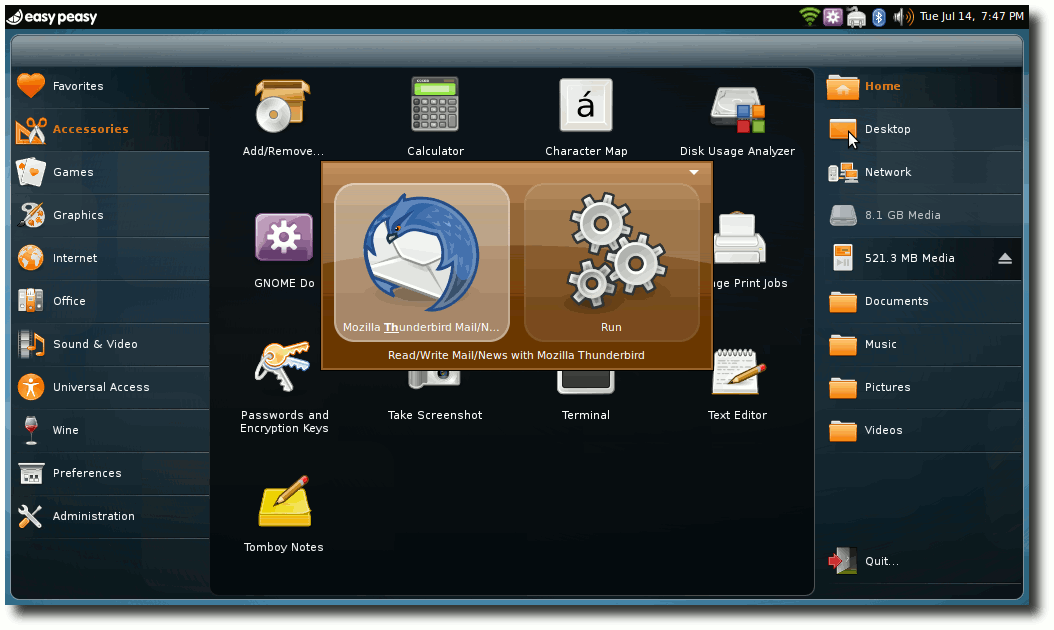Launch the Tomboy Notes icon
This screenshot has height=630, width=1054.
click(x=284, y=501)
